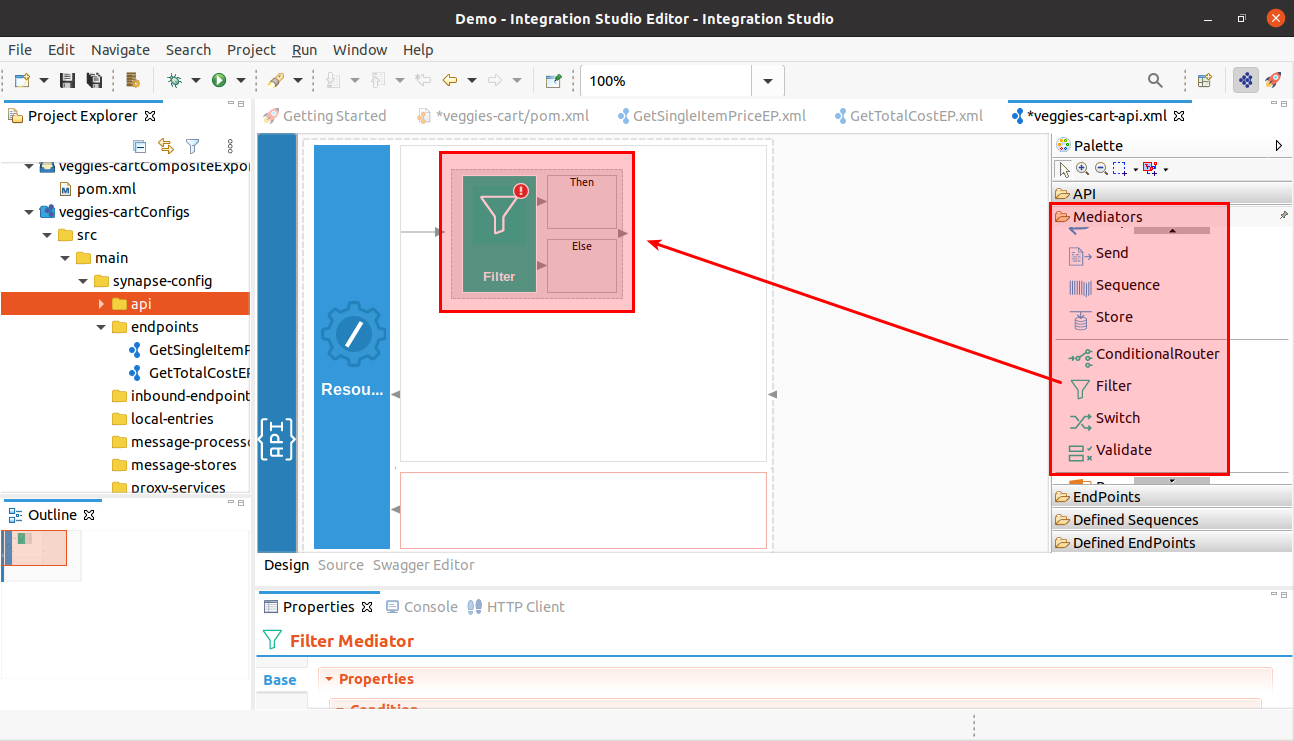
Task: Pin the Mediators palette drawer open
Action: (1284, 216)
